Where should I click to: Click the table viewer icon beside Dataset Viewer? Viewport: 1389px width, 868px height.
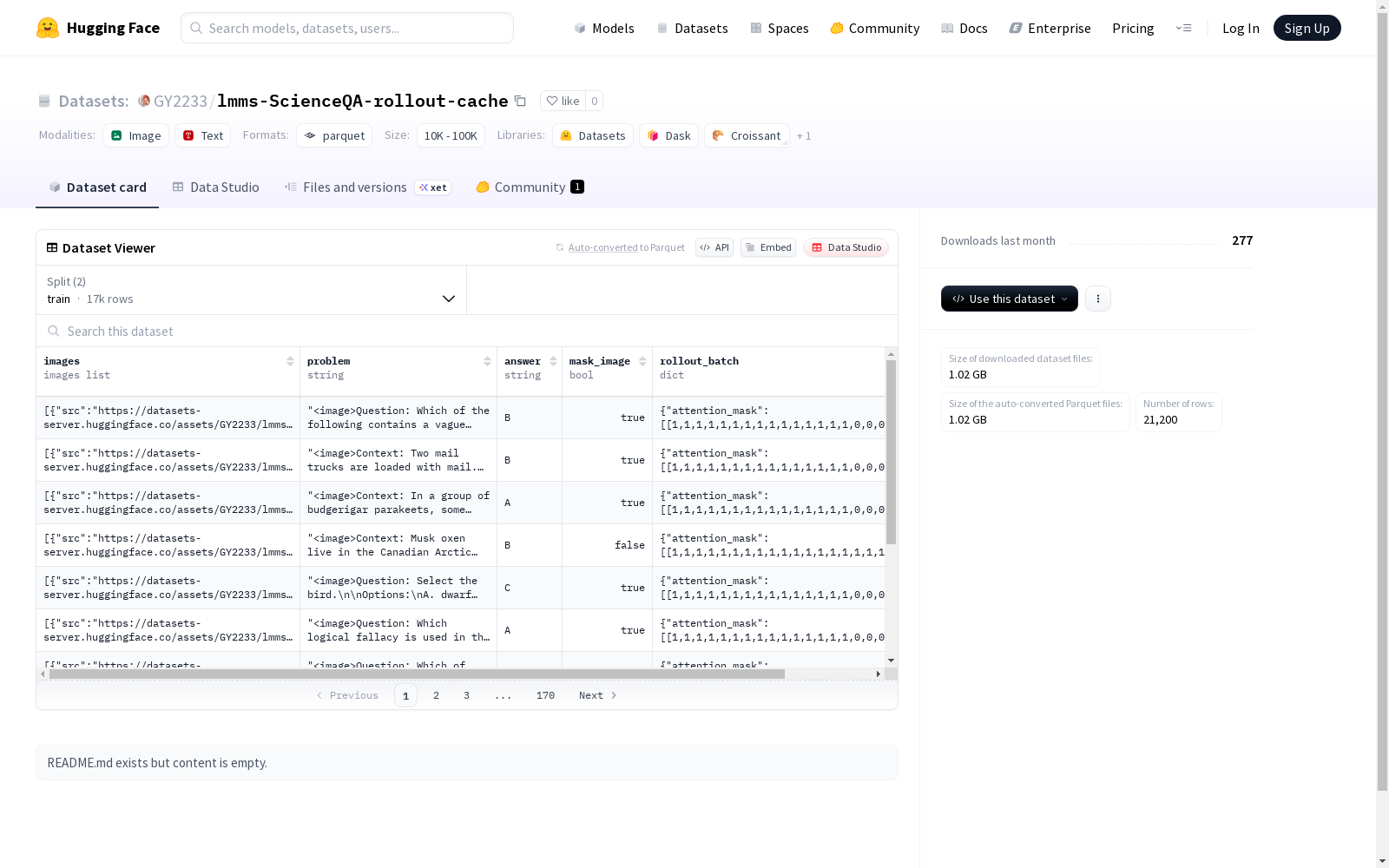tap(52, 247)
